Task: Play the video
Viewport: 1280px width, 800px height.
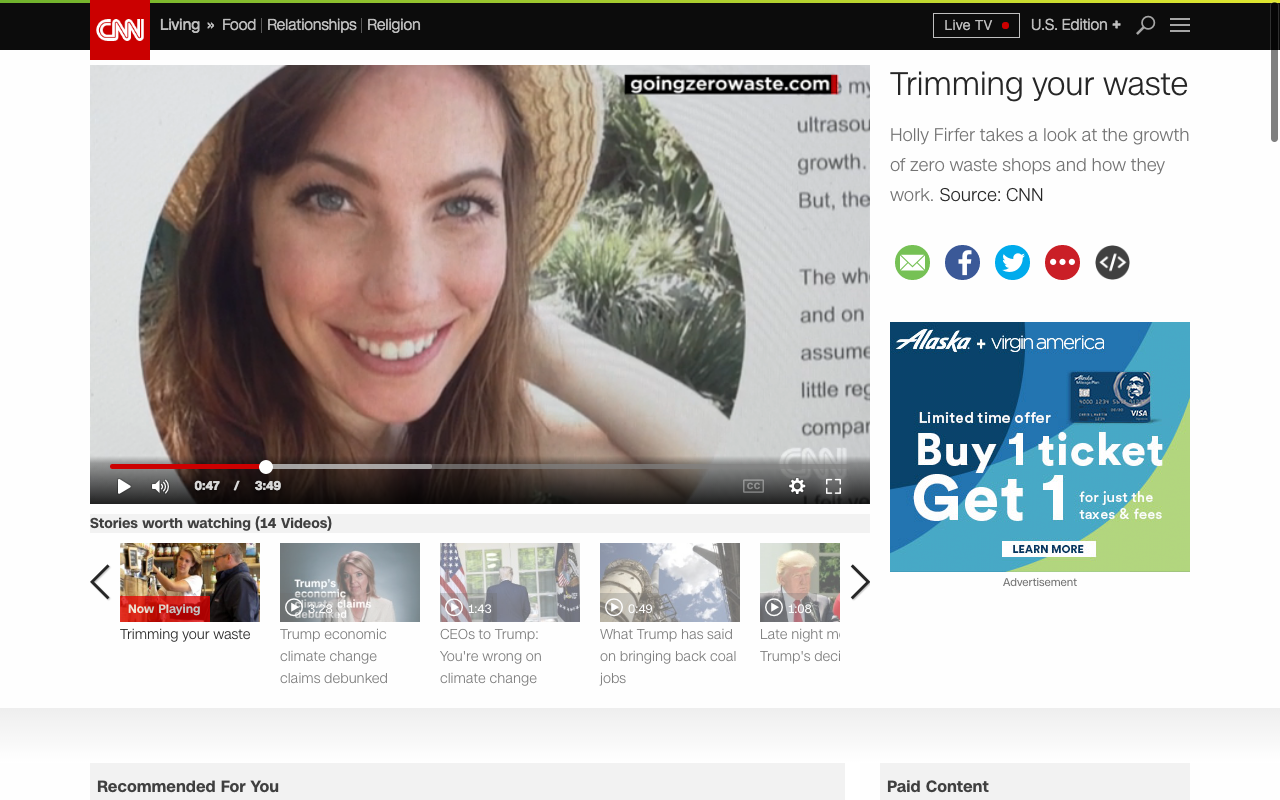Action: click(124, 486)
